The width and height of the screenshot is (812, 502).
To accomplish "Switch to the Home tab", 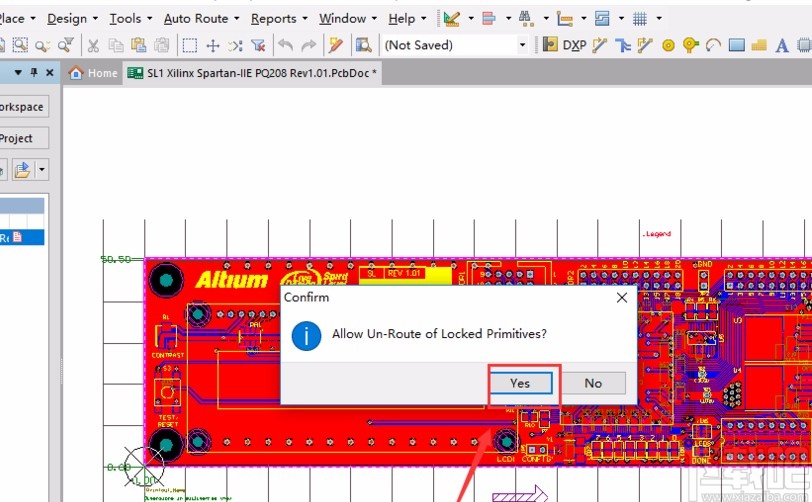I will pos(93,73).
